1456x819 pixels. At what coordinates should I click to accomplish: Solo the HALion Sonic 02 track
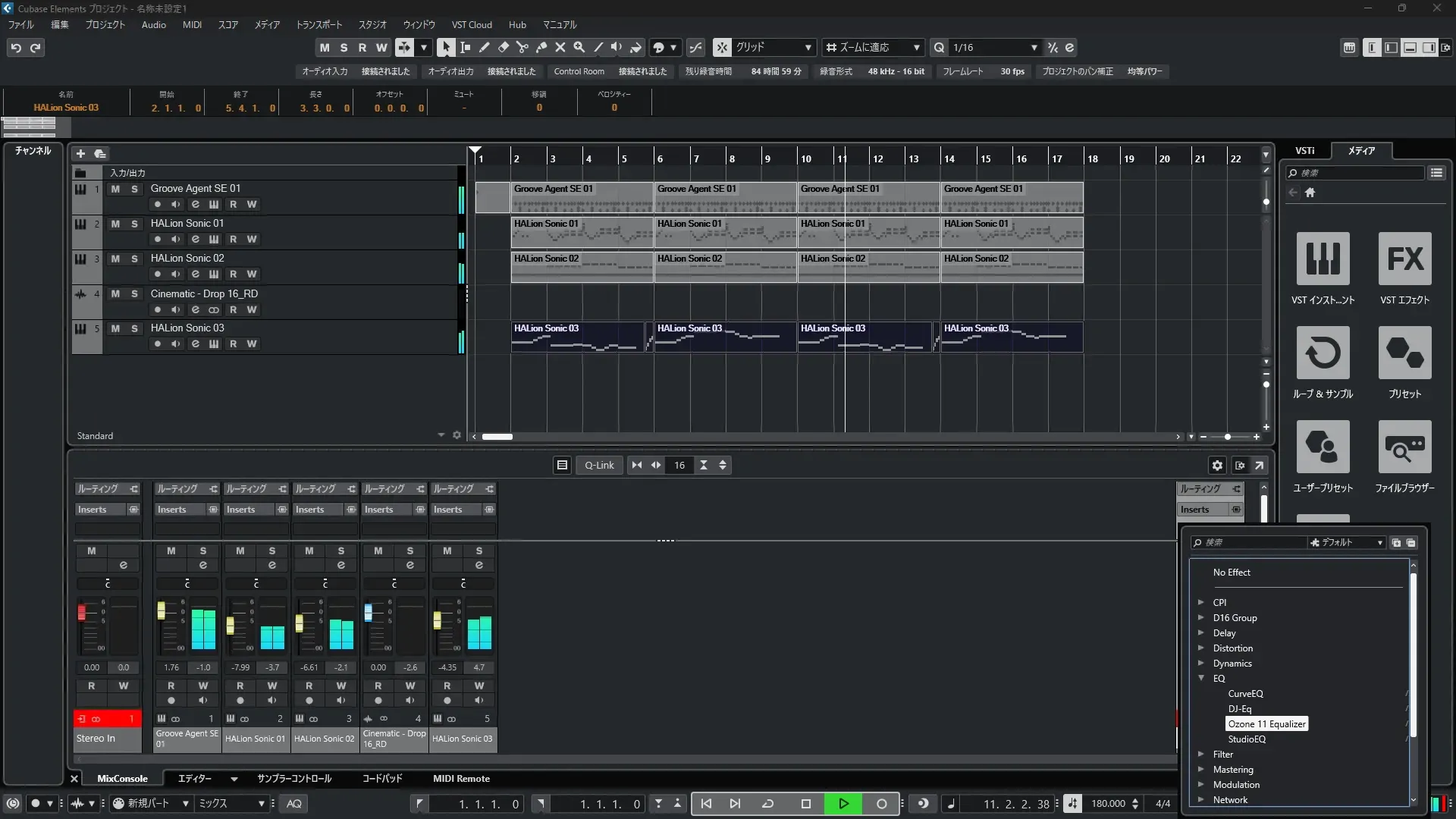[x=134, y=259]
